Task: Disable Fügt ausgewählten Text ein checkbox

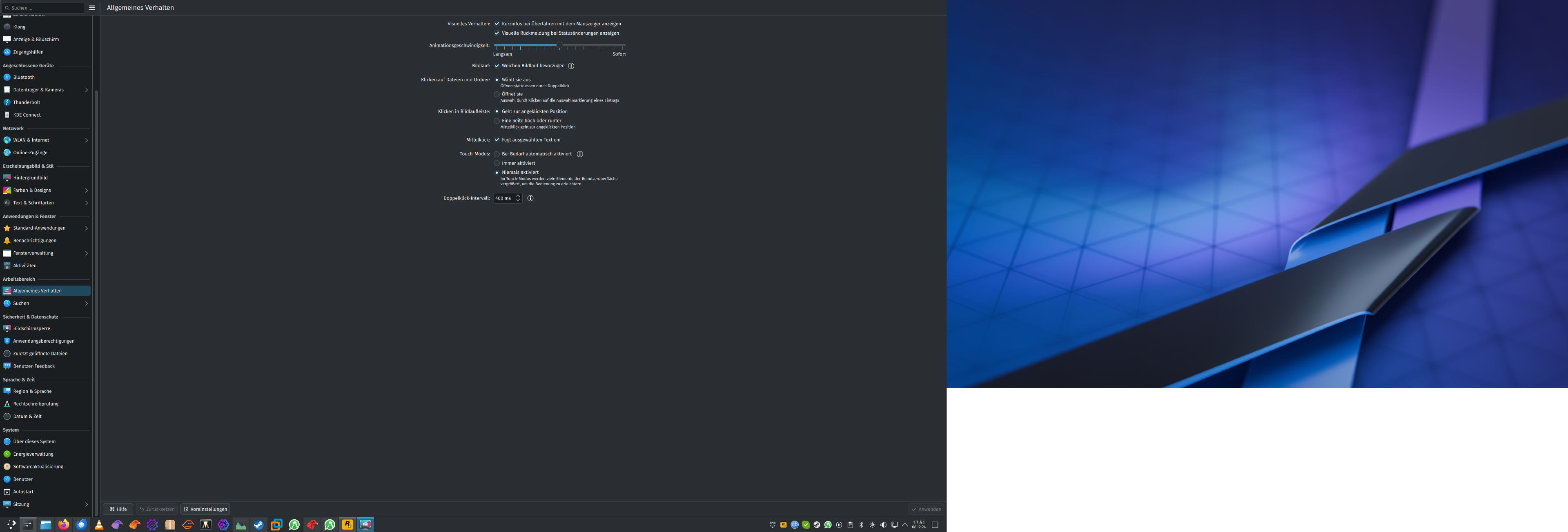Action: tap(497, 140)
